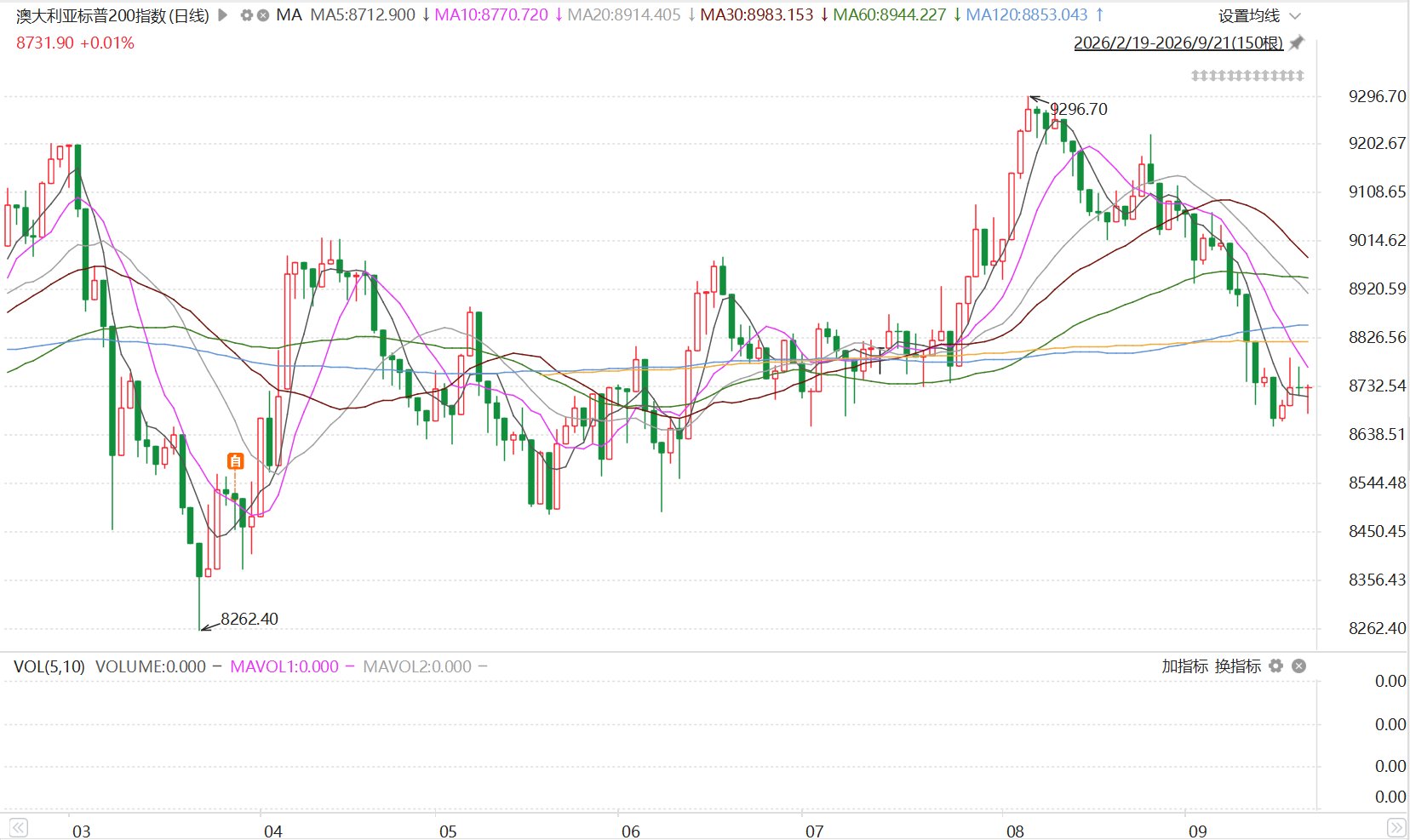Pin the date range with the pushpin icon
This screenshot has width=1410, height=840.
click(x=1297, y=43)
